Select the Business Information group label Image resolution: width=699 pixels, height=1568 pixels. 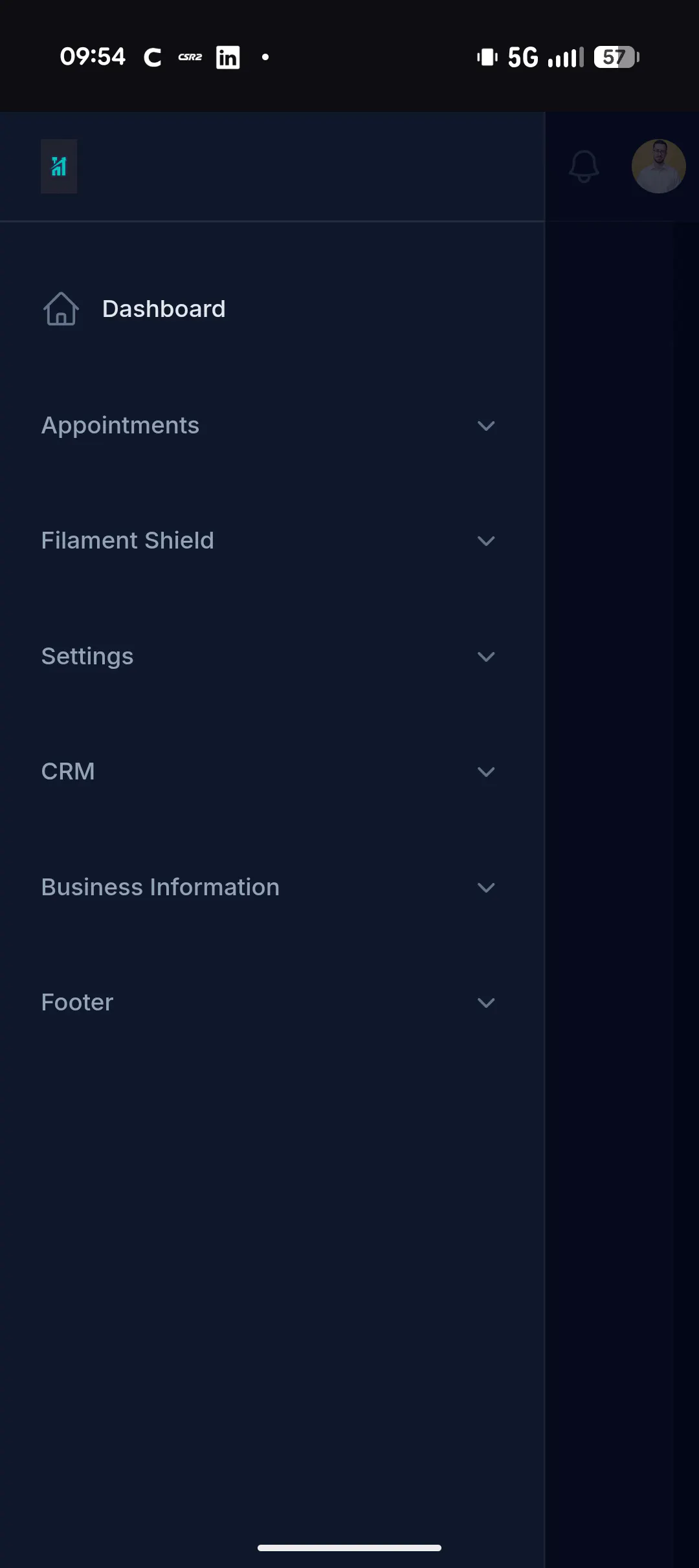point(161,887)
